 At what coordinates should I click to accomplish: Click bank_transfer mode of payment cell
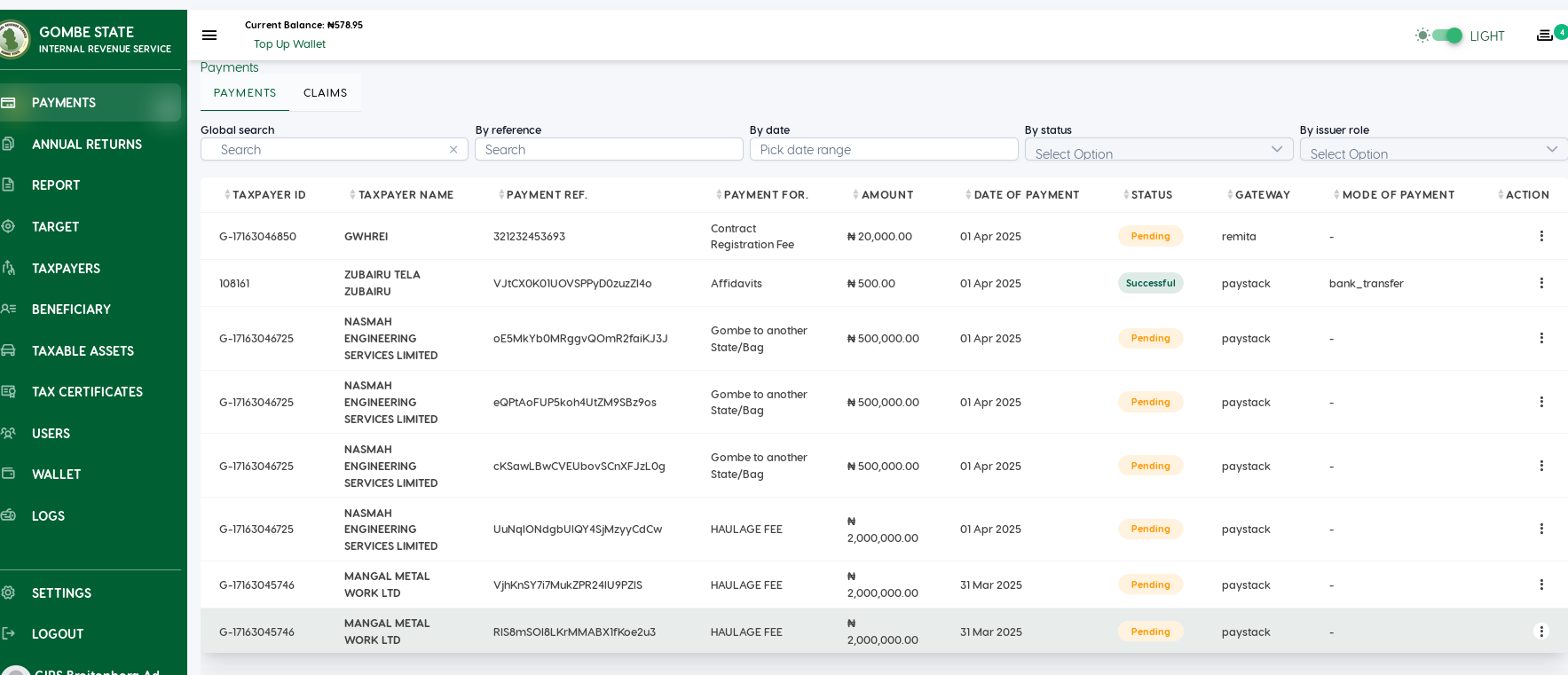(1366, 284)
